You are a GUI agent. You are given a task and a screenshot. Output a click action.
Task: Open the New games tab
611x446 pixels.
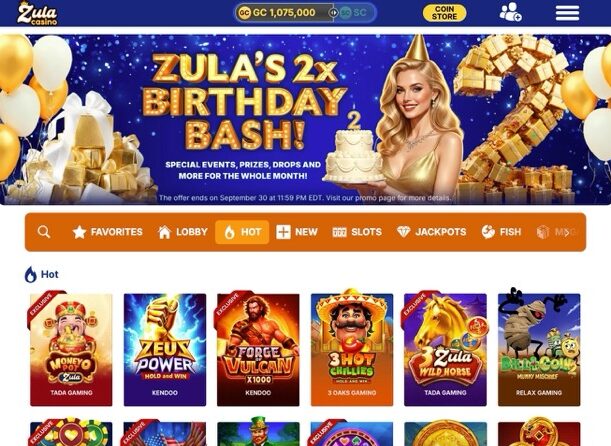click(297, 232)
